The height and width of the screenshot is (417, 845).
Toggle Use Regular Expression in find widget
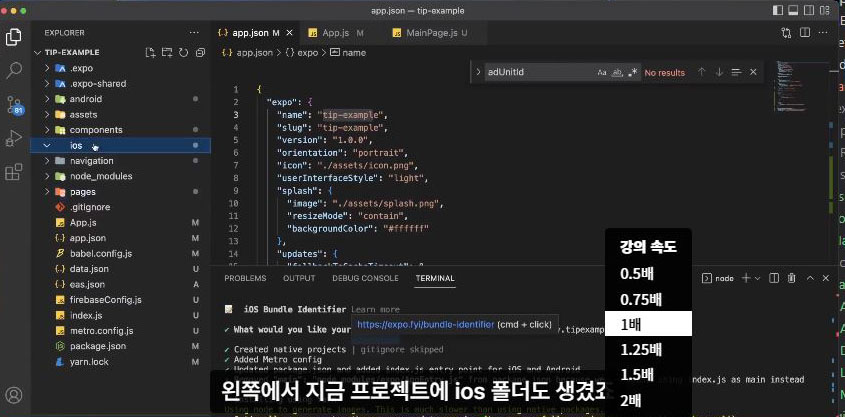click(x=633, y=72)
